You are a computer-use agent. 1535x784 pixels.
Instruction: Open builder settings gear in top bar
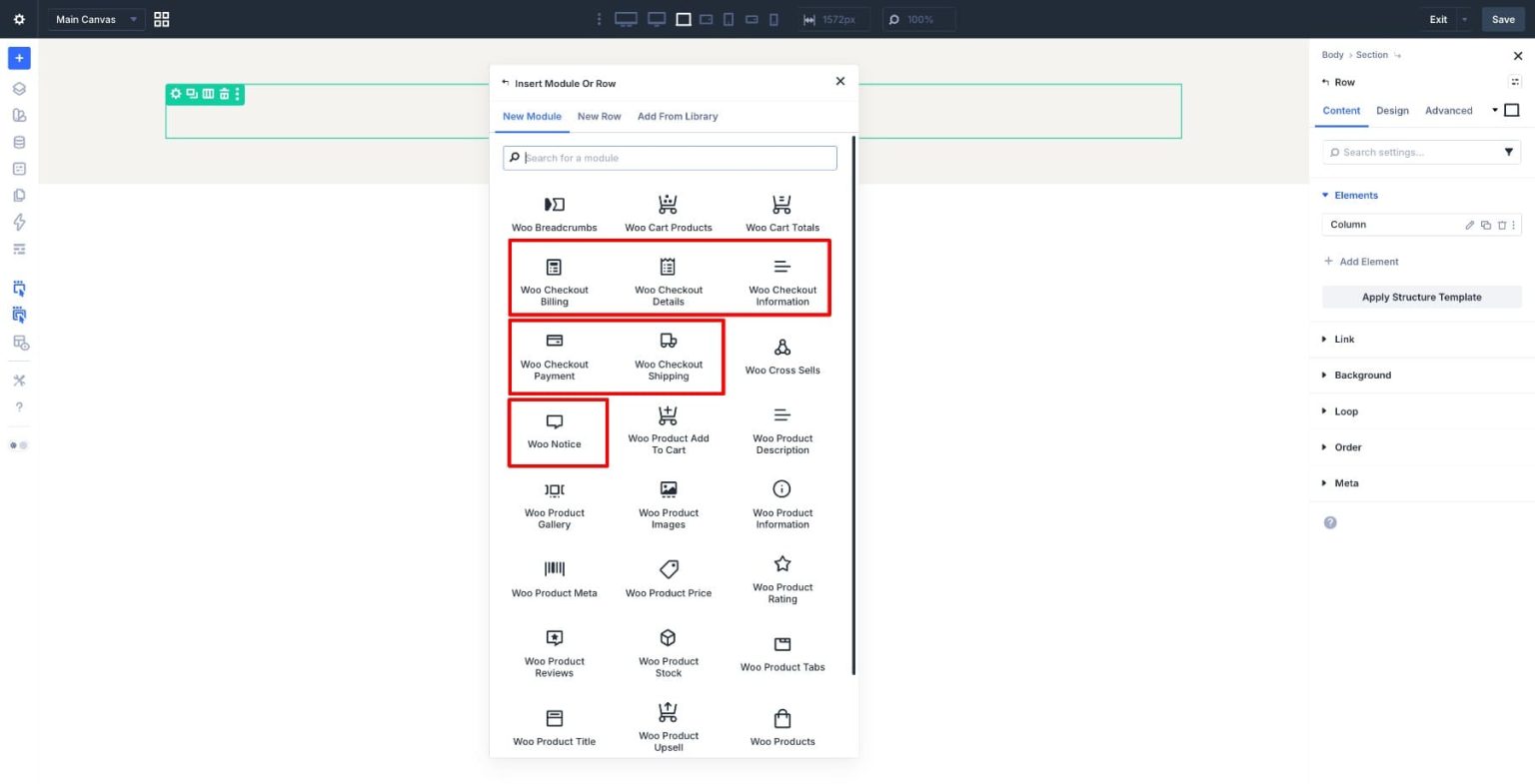pyautogui.click(x=19, y=19)
